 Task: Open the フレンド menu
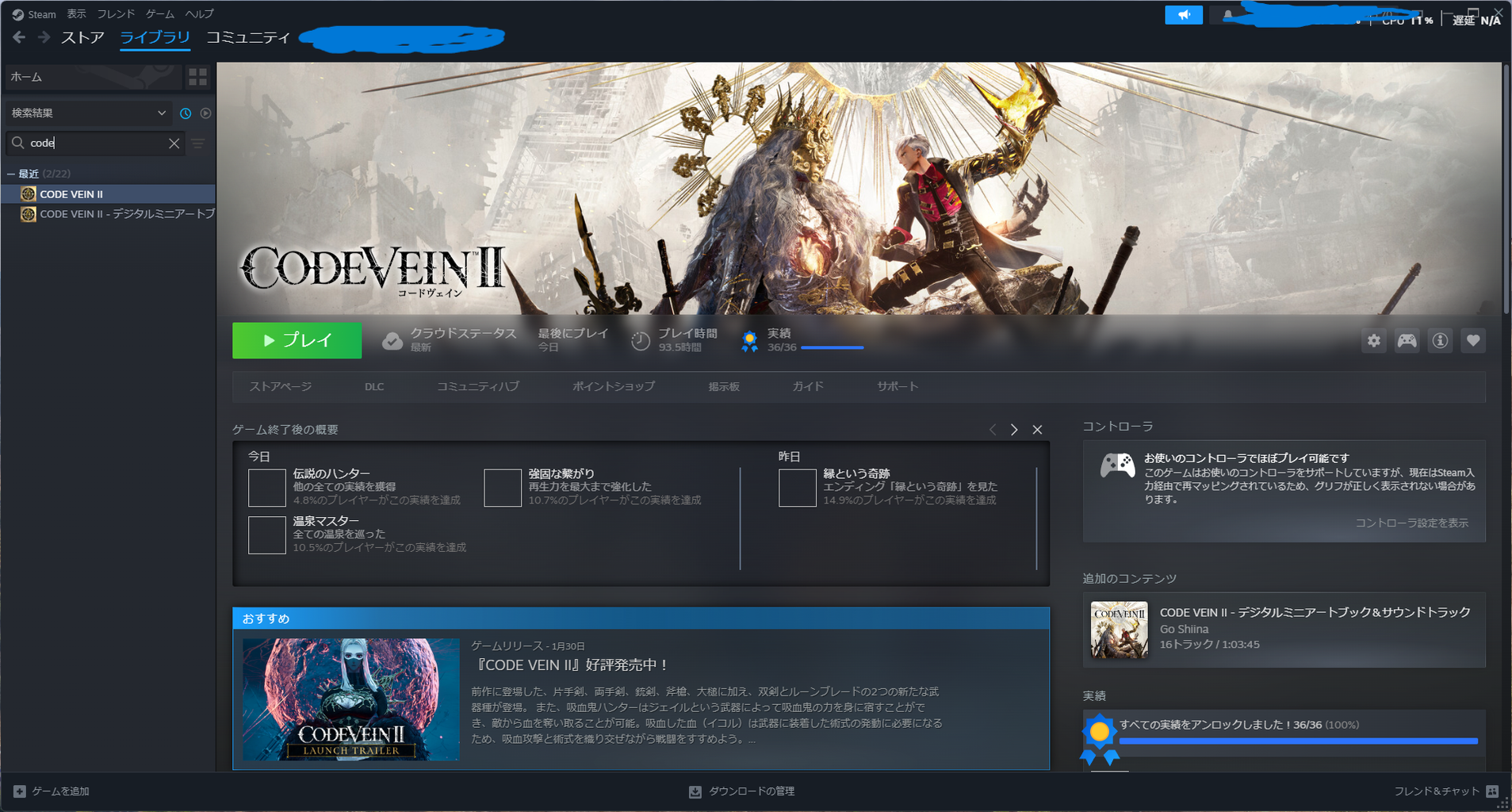[116, 14]
